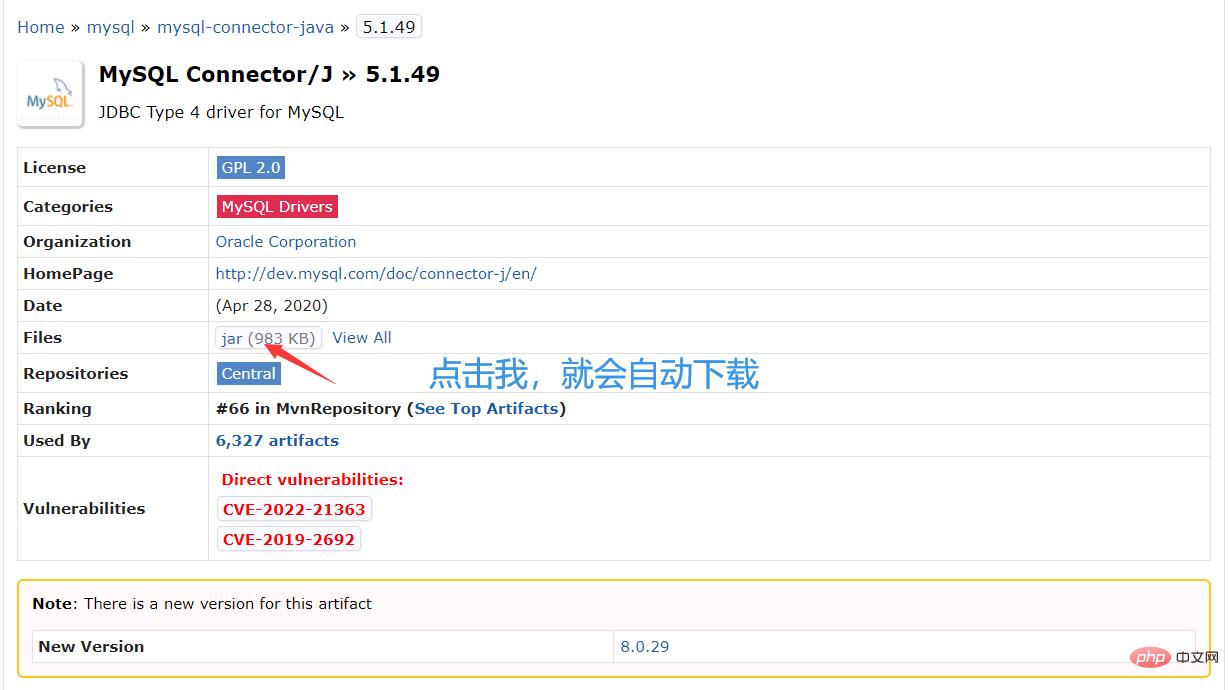The image size is (1229, 690).
Task: Open the MySQL Drivers category tag
Action: point(277,206)
